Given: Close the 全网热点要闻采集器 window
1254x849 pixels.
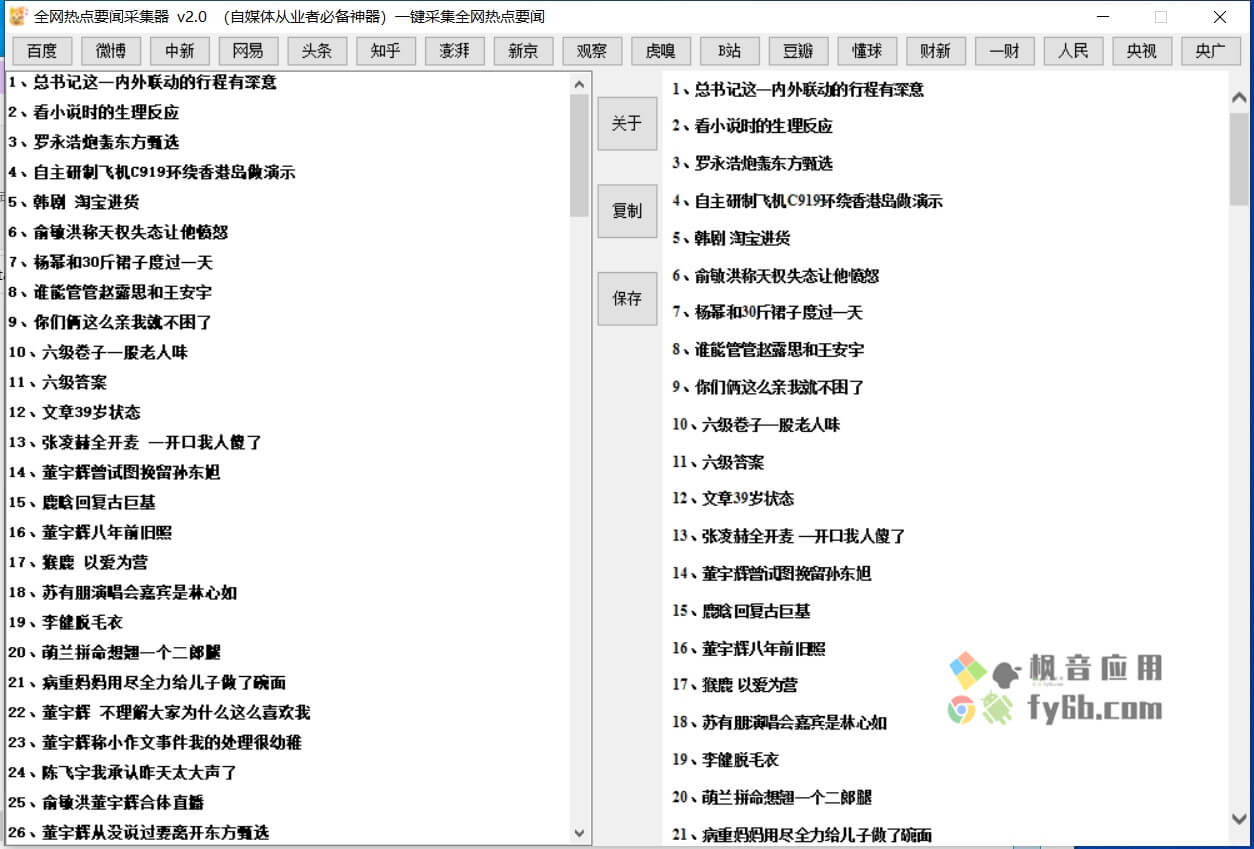Looking at the screenshot, I should [1220, 16].
